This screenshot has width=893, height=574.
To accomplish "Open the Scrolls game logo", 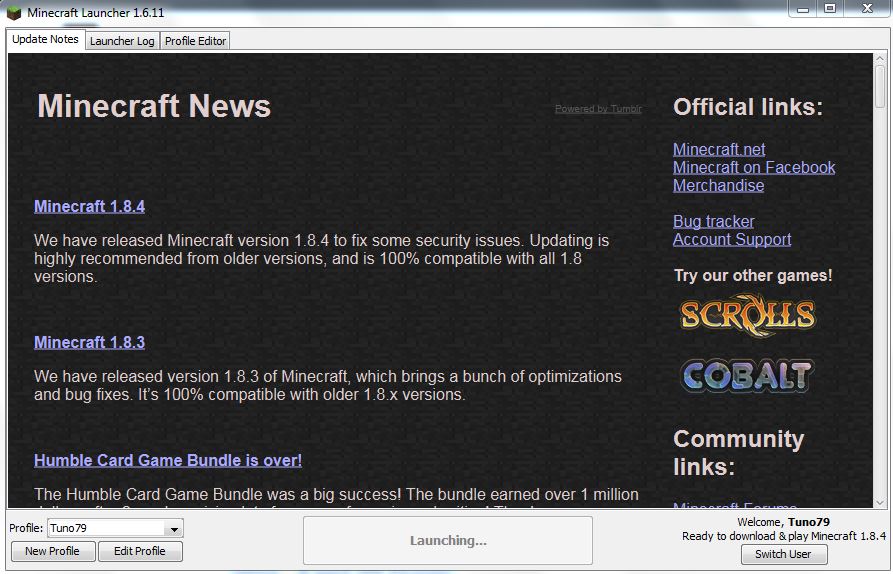I will (x=748, y=314).
